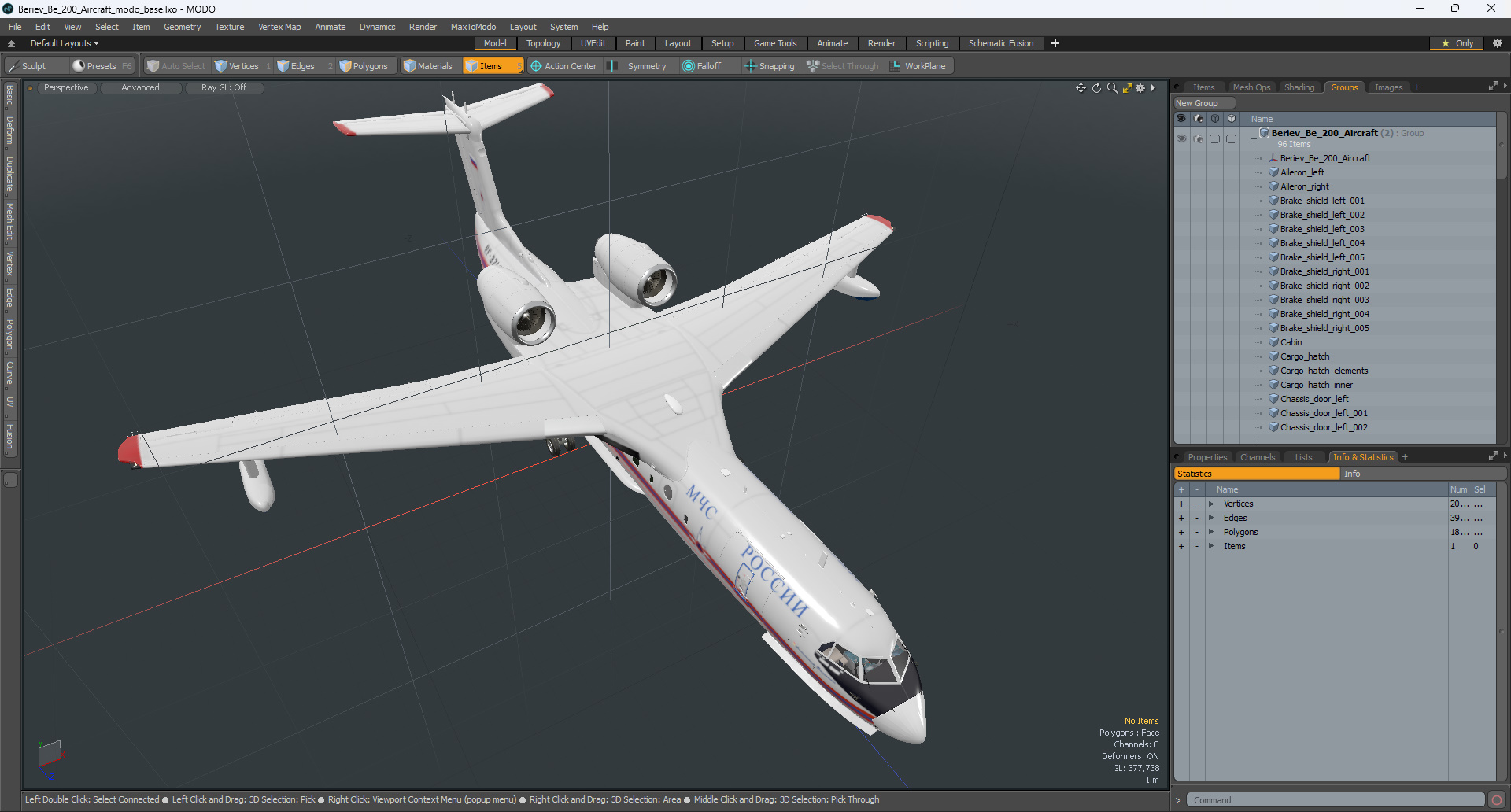Switch to the Topology layout tab
The width and height of the screenshot is (1511, 812).
click(x=544, y=43)
